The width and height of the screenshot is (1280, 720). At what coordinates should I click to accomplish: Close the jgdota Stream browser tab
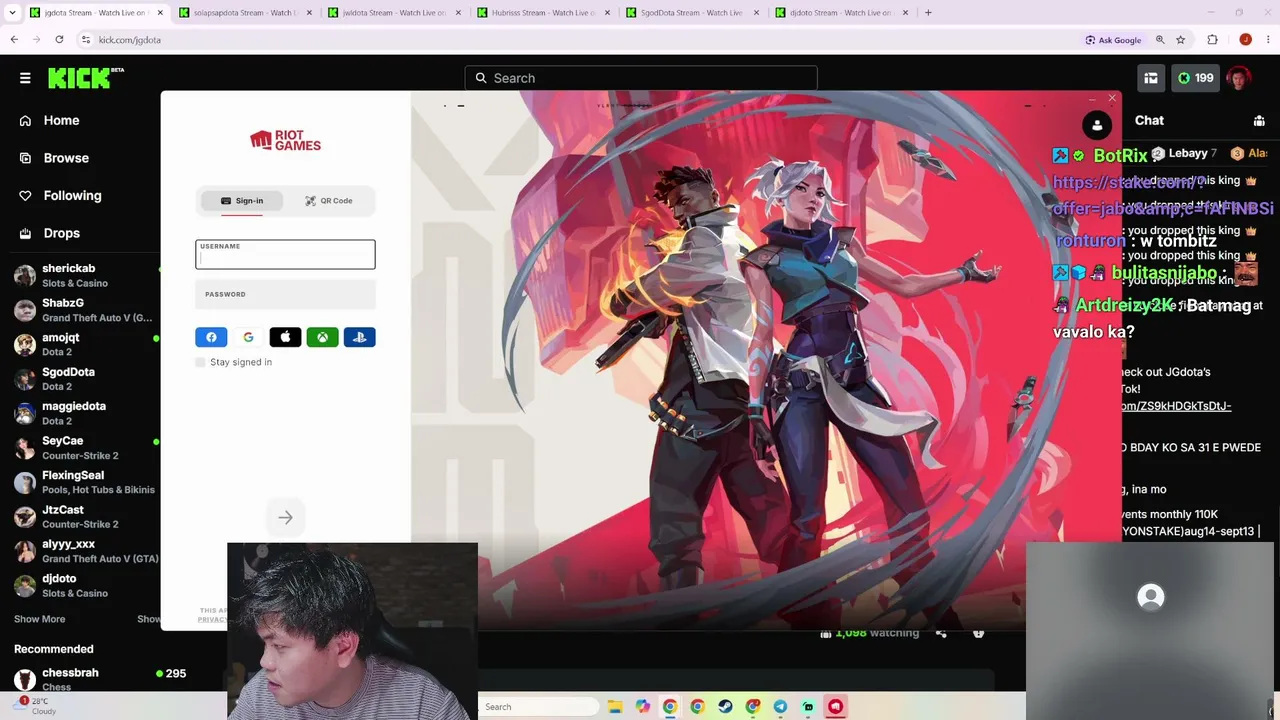click(160, 13)
